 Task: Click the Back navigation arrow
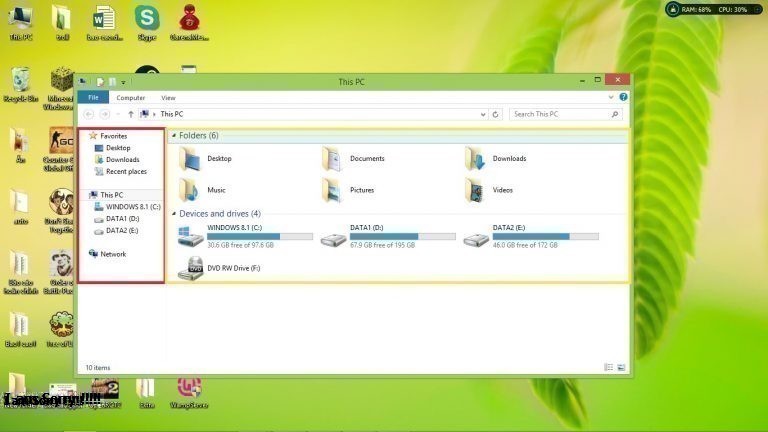(x=89, y=114)
